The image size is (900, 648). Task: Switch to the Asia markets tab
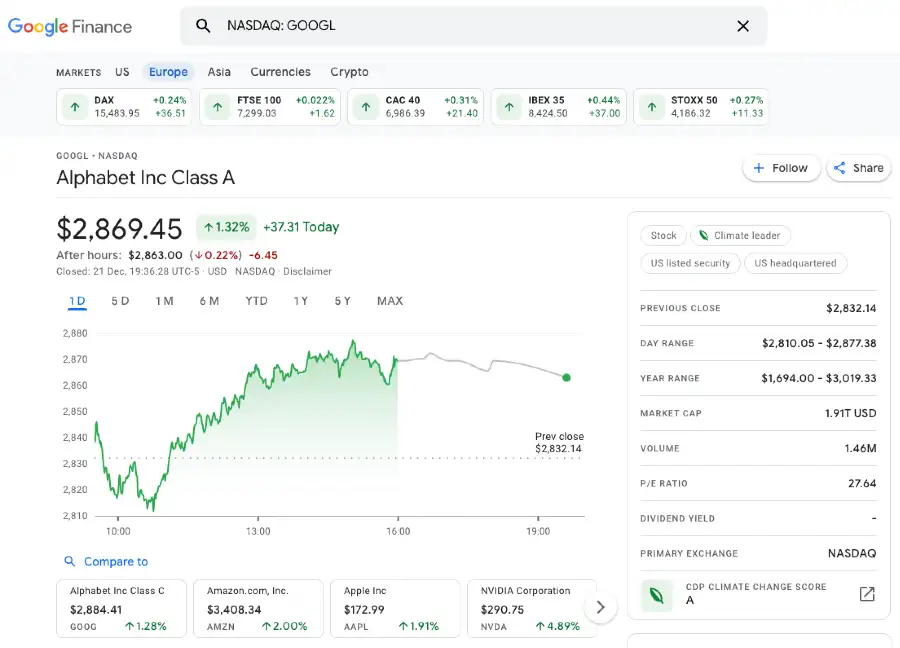[x=219, y=72]
